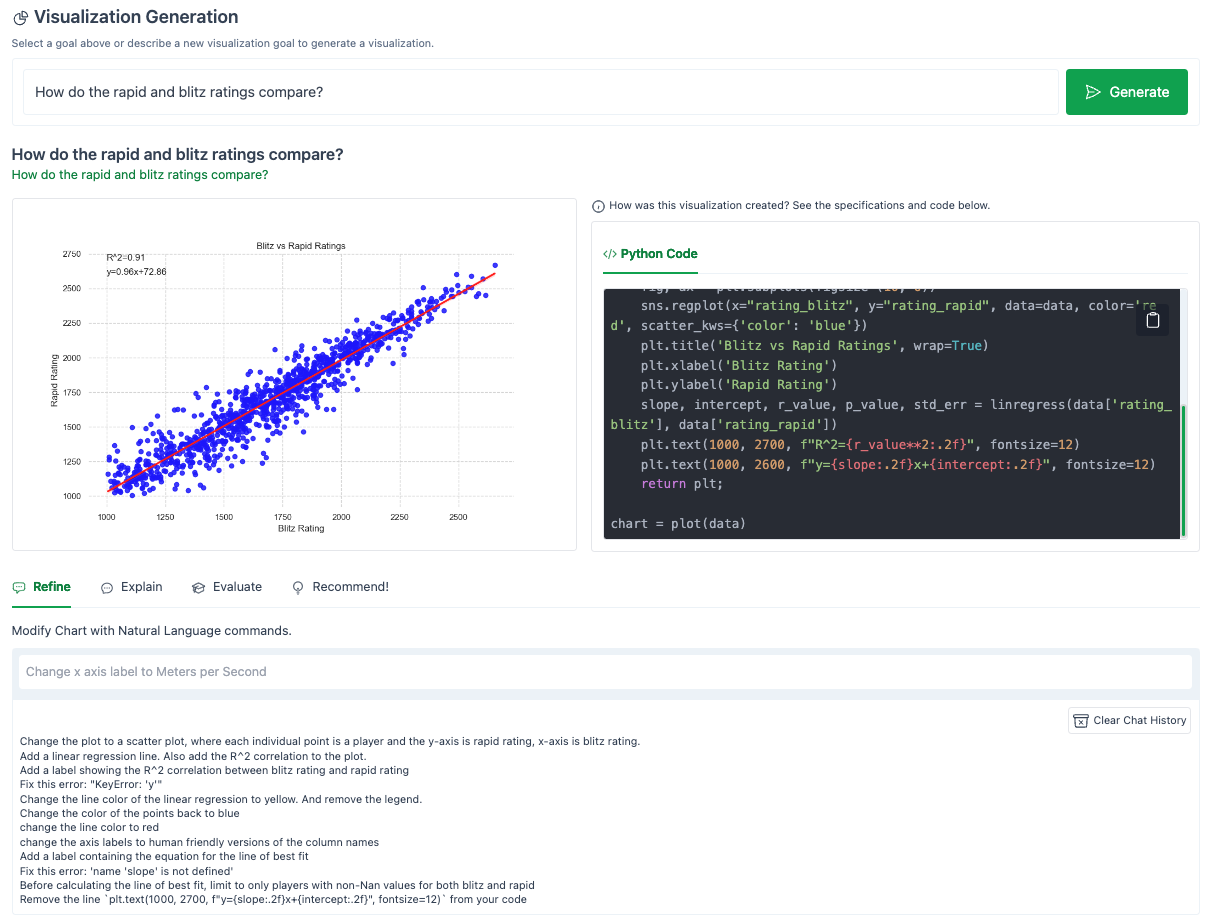Click the play icon inside the Generate button
The image size is (1205, 924).
[1094, 91]
